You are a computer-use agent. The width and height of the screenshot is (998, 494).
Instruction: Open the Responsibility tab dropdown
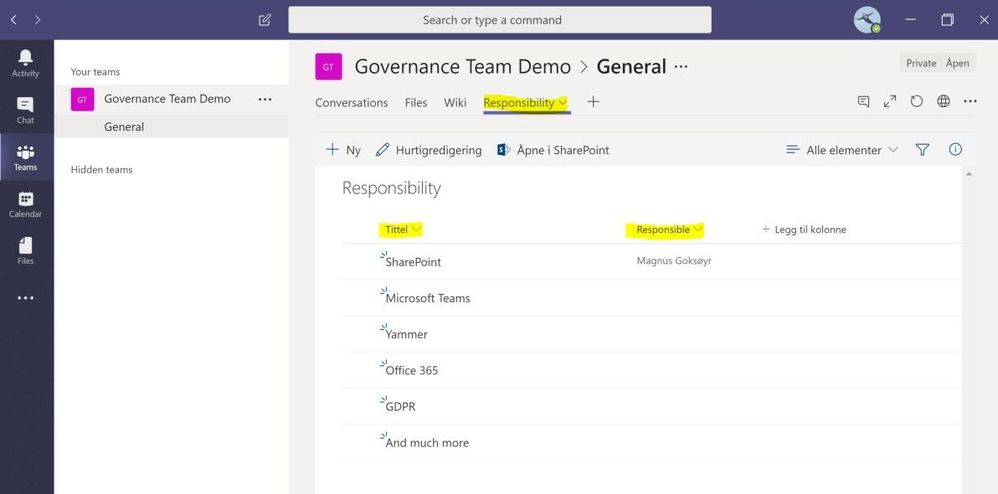pyautogui.click(x=563, y=102)
